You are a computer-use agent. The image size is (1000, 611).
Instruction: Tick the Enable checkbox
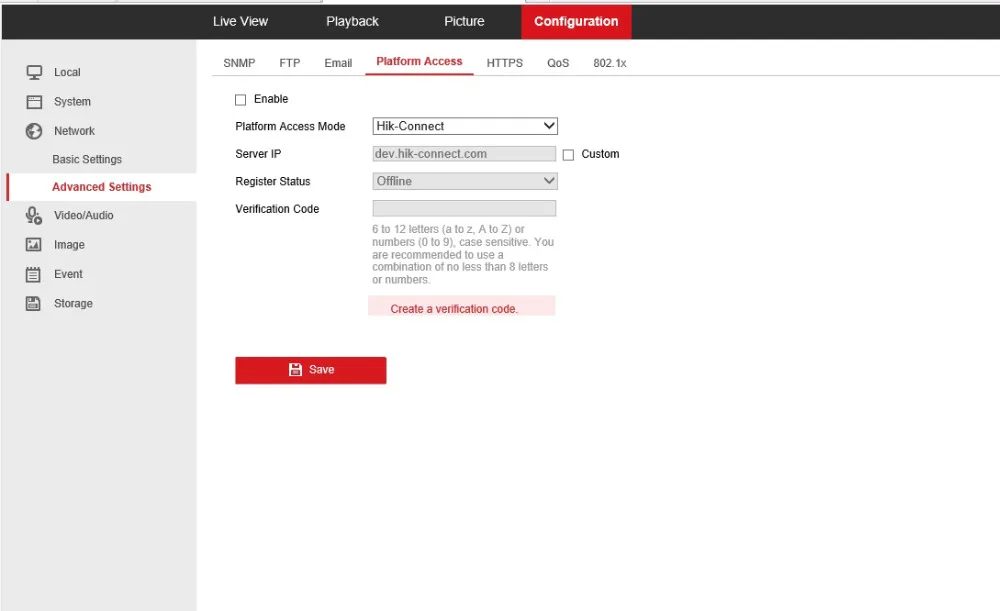click(240, 99)
